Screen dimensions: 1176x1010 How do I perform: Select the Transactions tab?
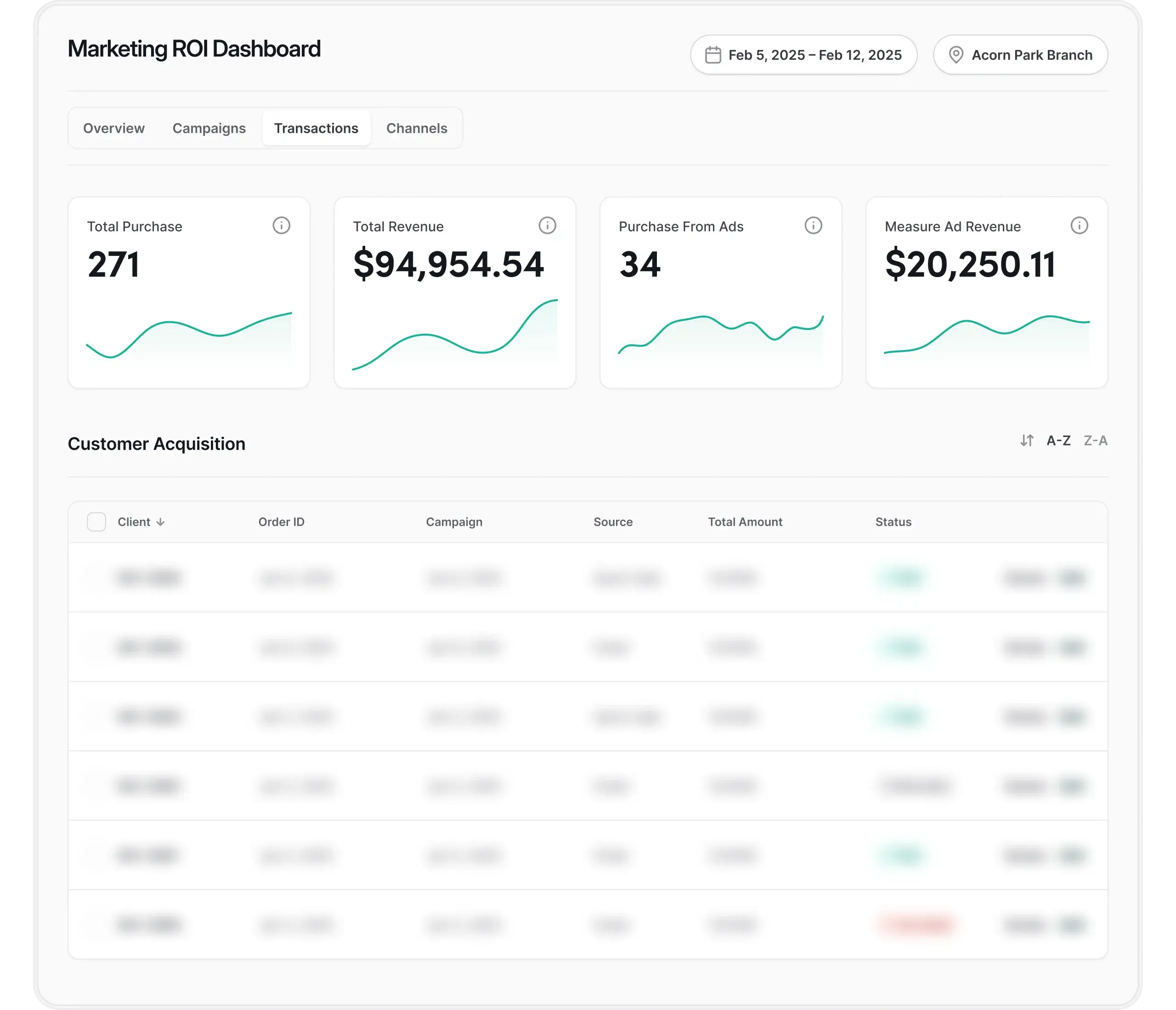click(x=316, y=128)
